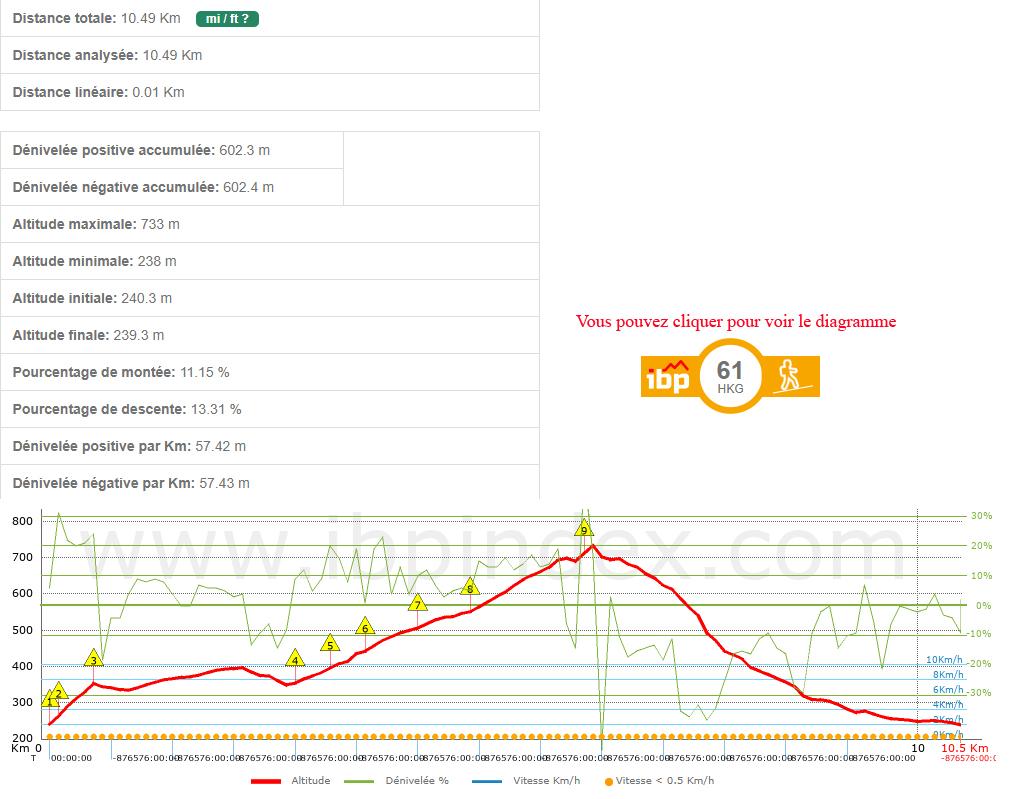Viewport: 1017px width, 799px height.
Task: Click waypoint triangle 6 on profile
Action: tap(365, 627)
